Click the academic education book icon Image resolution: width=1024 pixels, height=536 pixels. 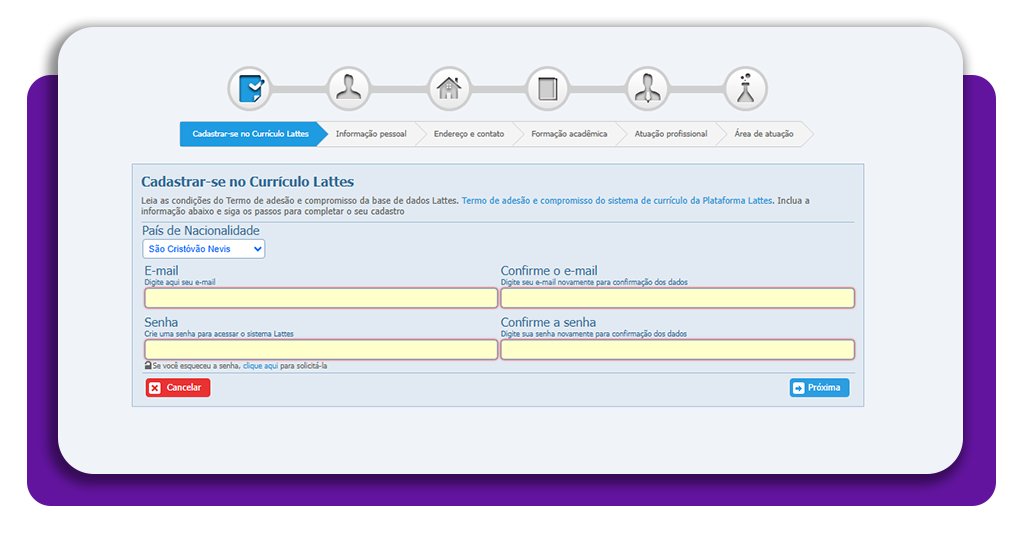[x=548, y=88]
